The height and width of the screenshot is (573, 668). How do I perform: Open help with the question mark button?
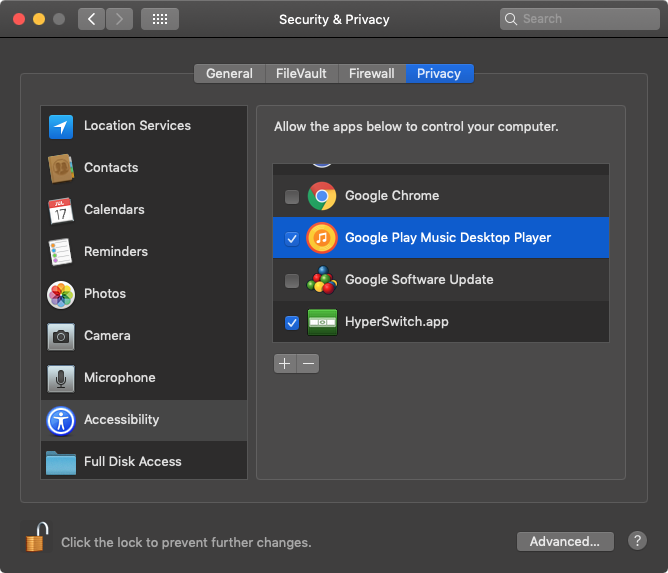tap(637, 541)
